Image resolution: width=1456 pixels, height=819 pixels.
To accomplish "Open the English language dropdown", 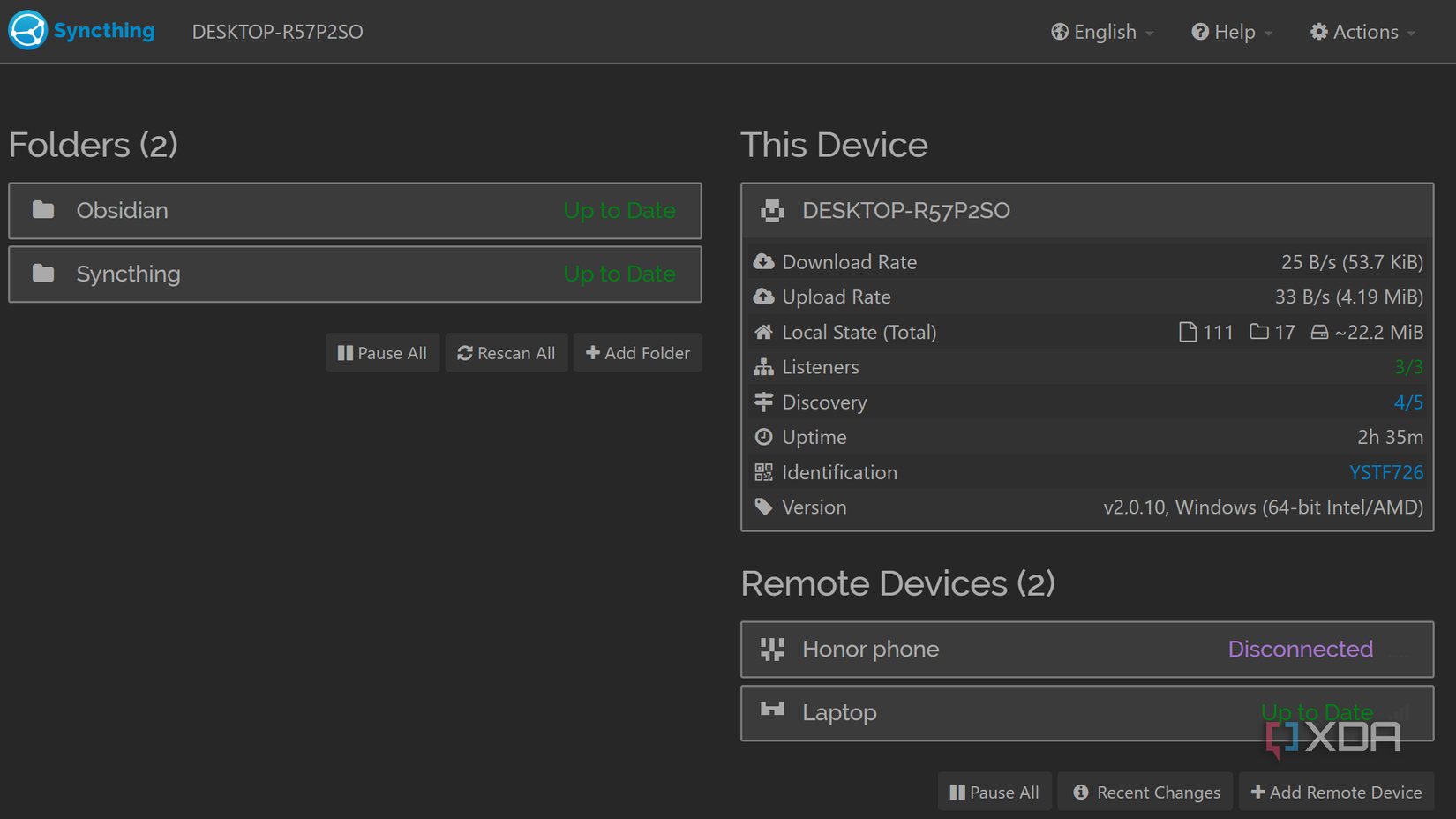I will [x=1102, y=32].
